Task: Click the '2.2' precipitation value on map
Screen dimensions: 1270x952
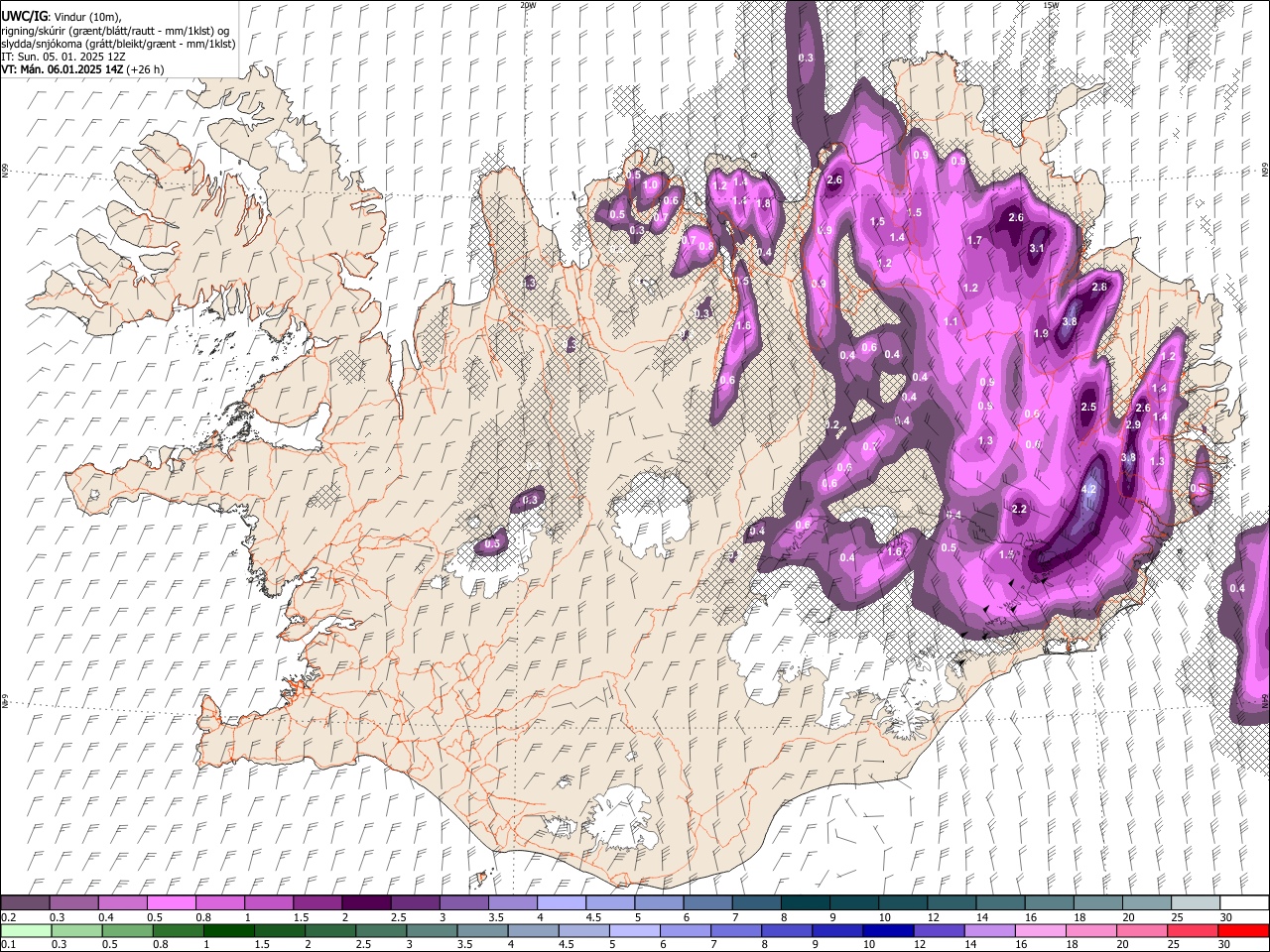Action: [x=1019, y=509]
